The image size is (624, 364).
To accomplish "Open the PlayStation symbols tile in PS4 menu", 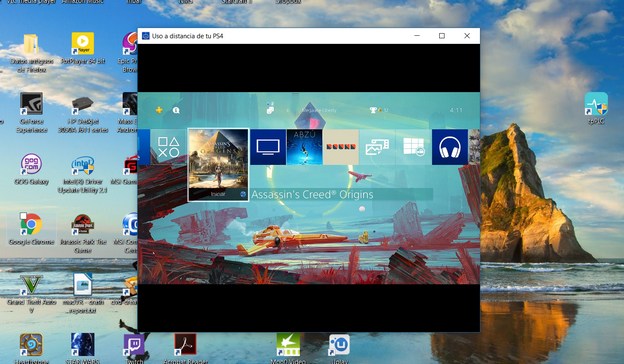I will pos(168,147).
